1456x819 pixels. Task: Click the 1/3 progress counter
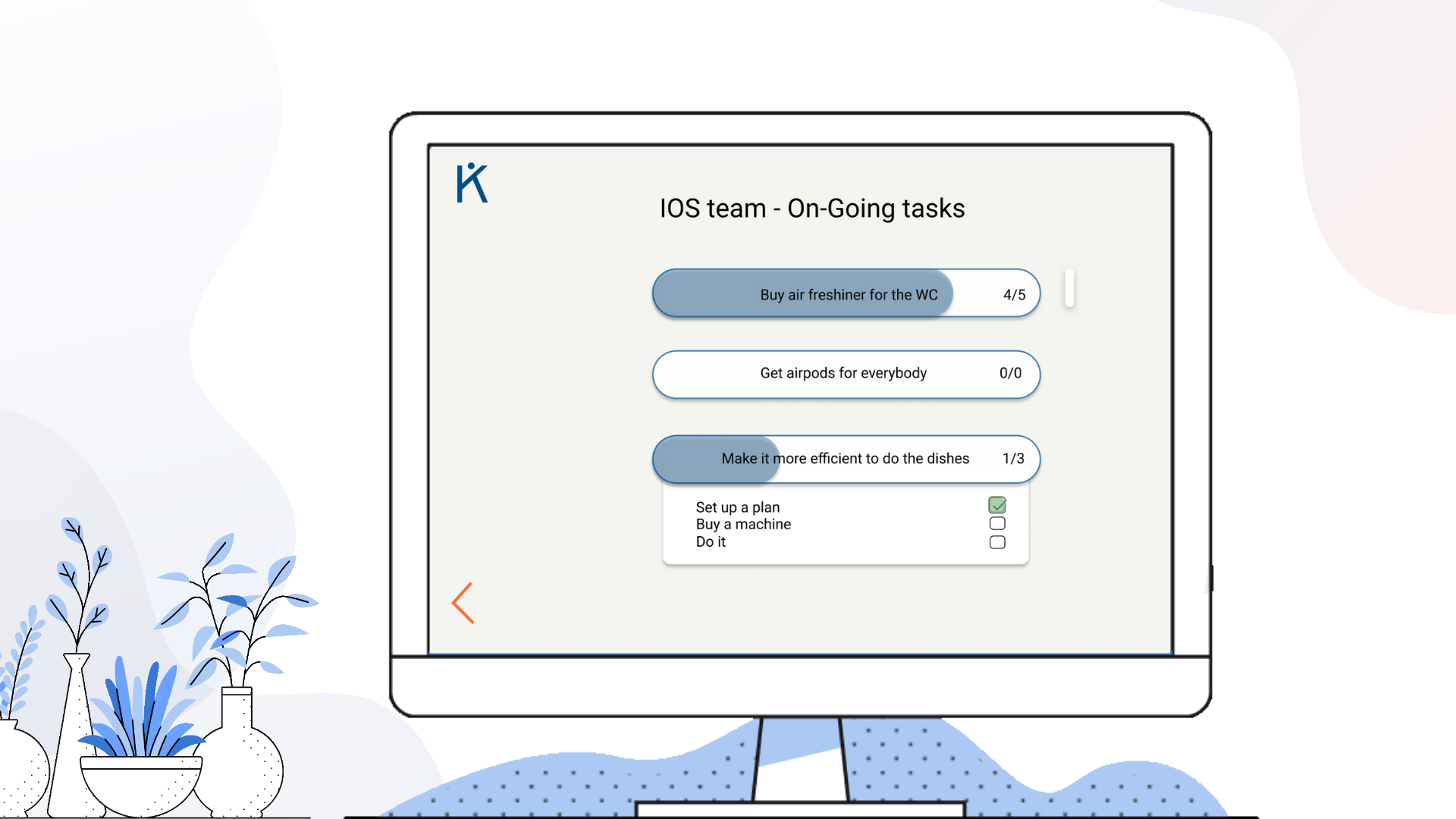pos(1013,459)
